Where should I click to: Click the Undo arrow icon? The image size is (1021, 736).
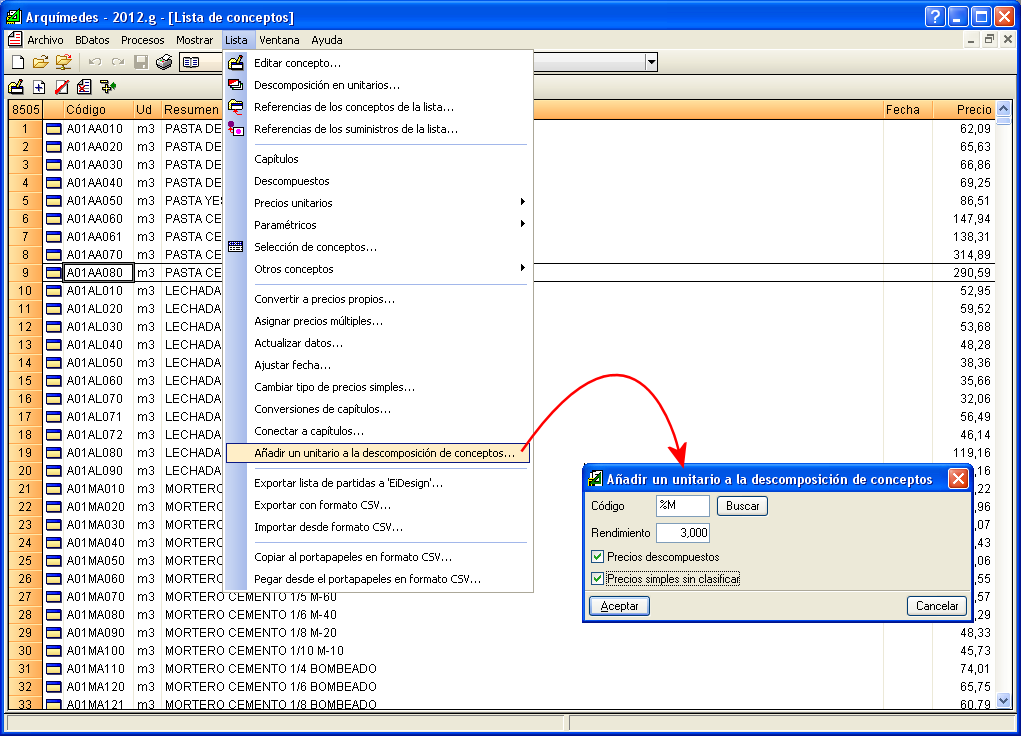tap(95, 62)
